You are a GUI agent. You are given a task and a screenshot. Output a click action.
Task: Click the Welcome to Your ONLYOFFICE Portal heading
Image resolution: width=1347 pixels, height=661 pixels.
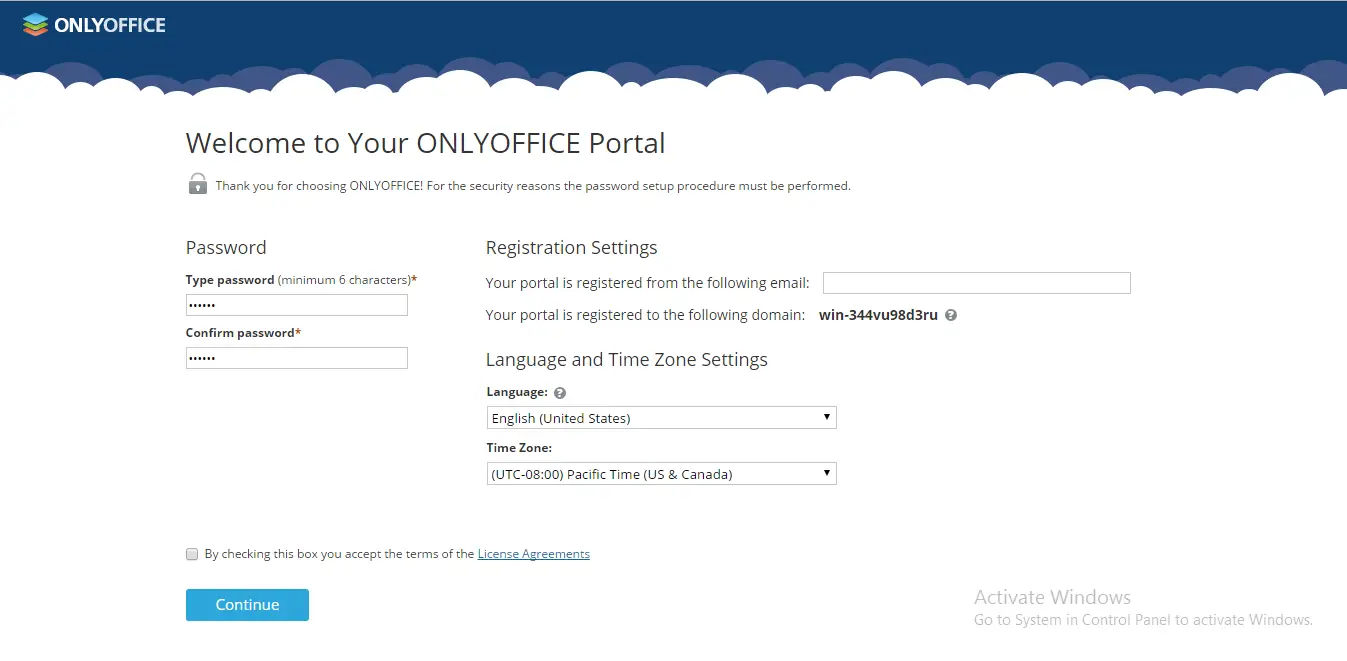pos(426,143)
